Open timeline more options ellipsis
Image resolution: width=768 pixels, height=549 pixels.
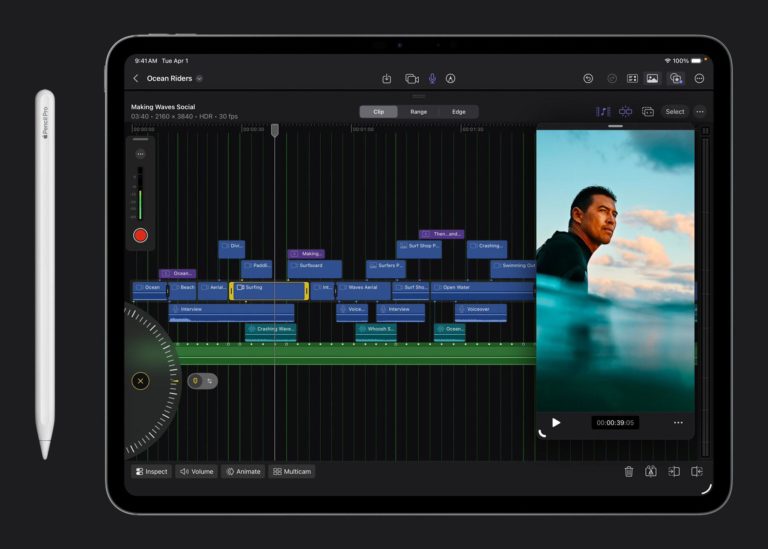point(700,112)
